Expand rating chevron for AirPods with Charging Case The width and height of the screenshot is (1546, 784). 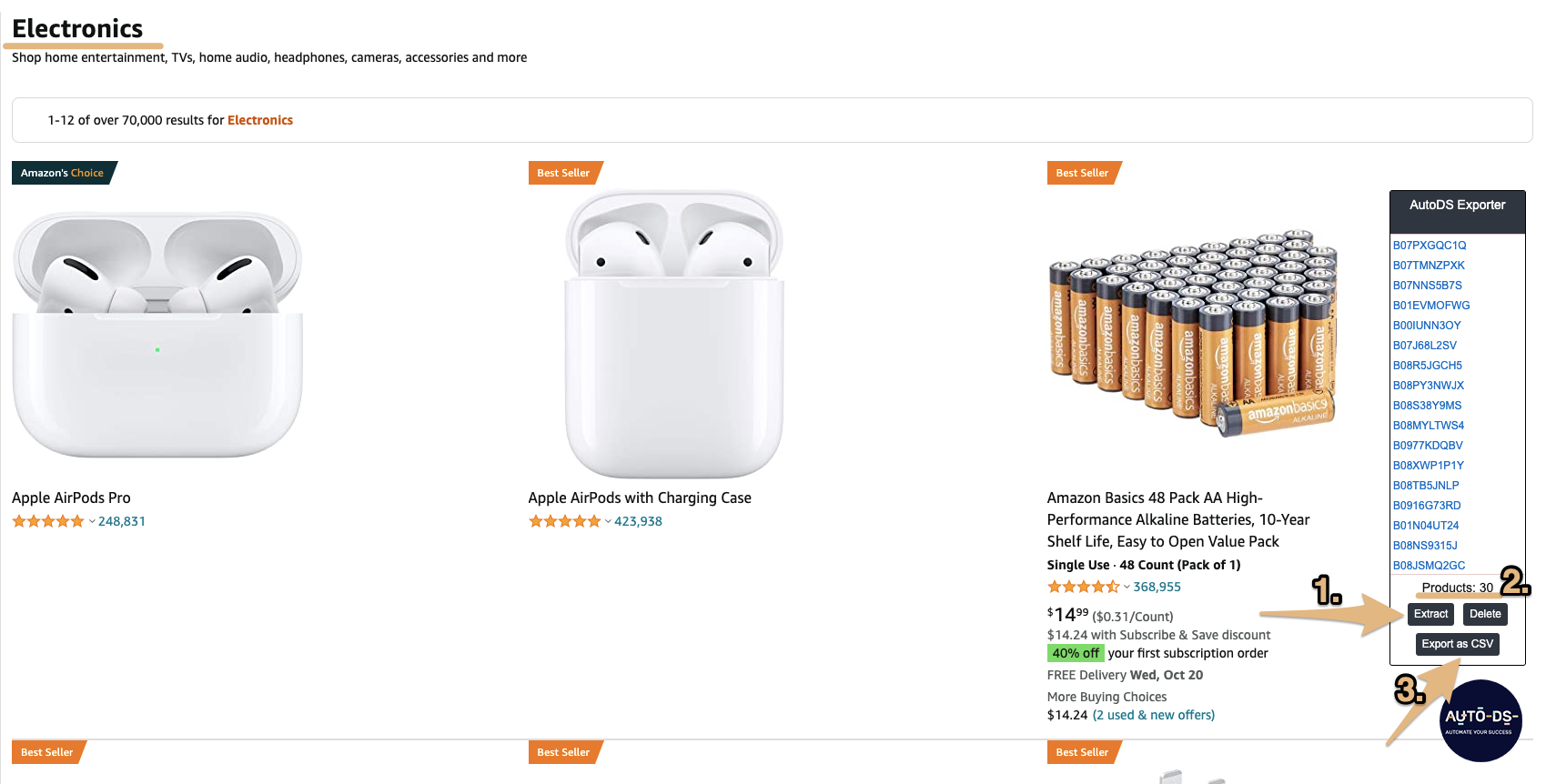[x=608, y=522]
